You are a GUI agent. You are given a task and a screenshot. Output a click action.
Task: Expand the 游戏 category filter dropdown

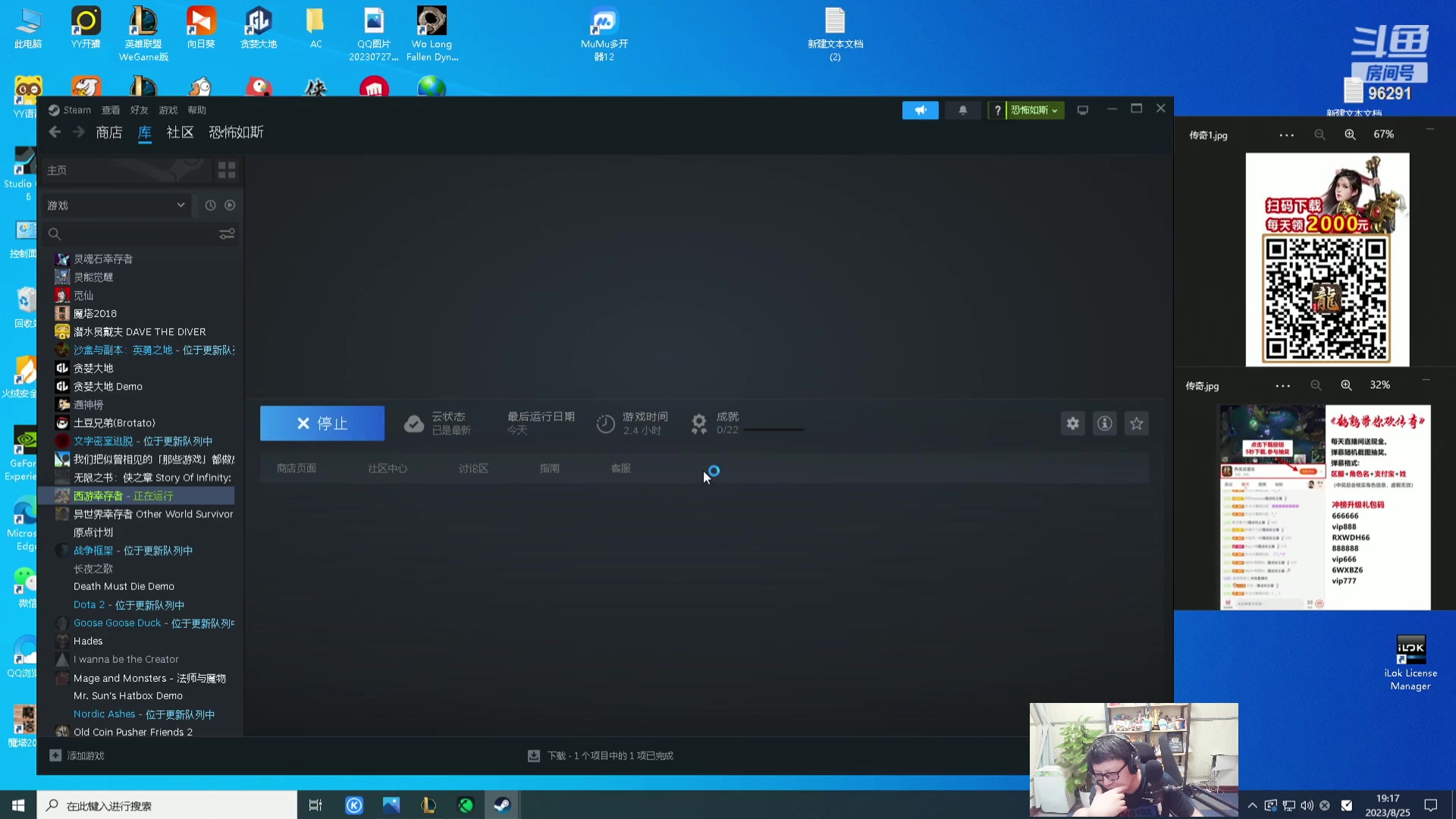pyautogui.click(x=115, y=206)
